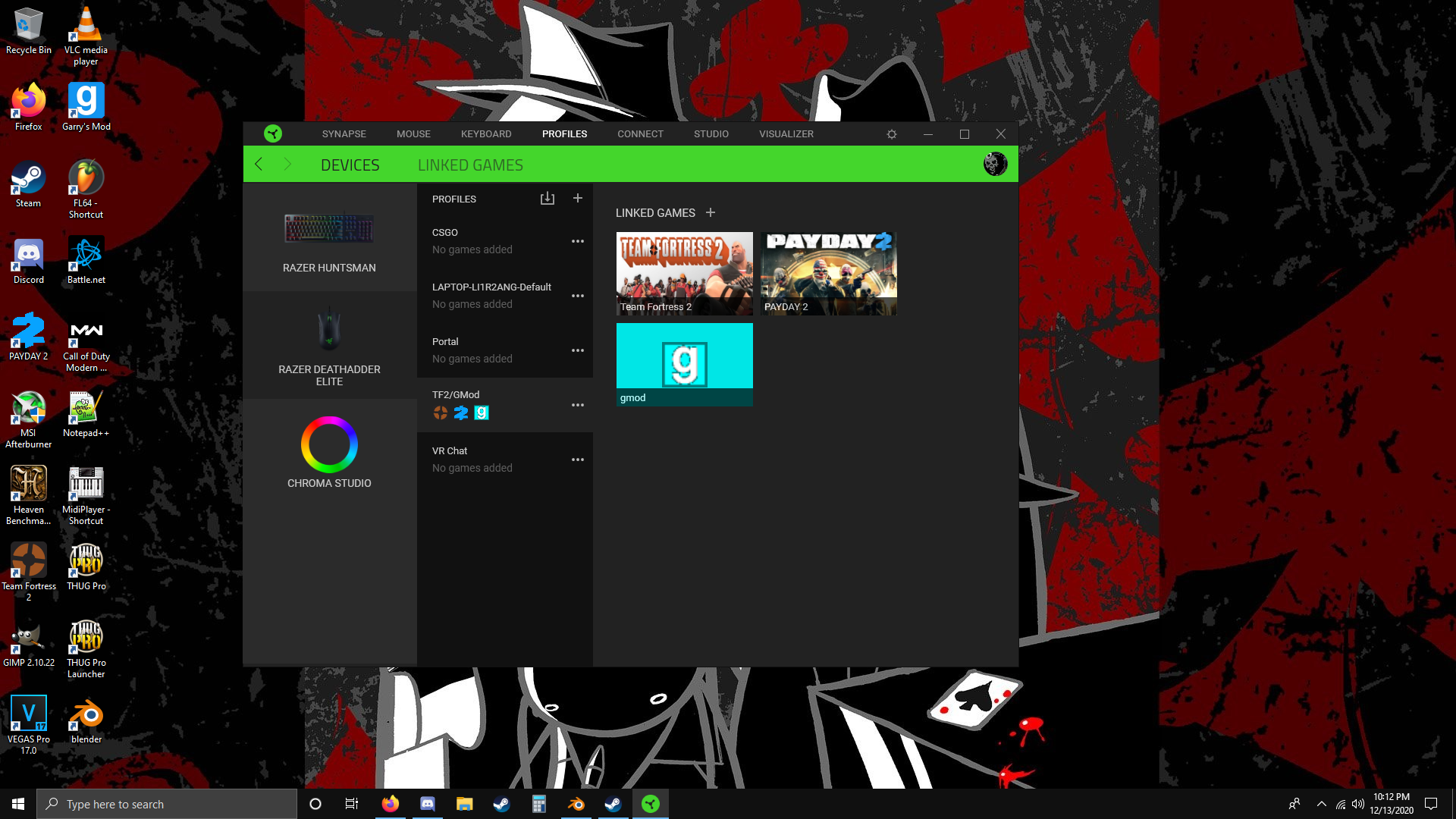Open the user account avatar
This screenshot has width=1456, height=819.
tap(995, 164)
